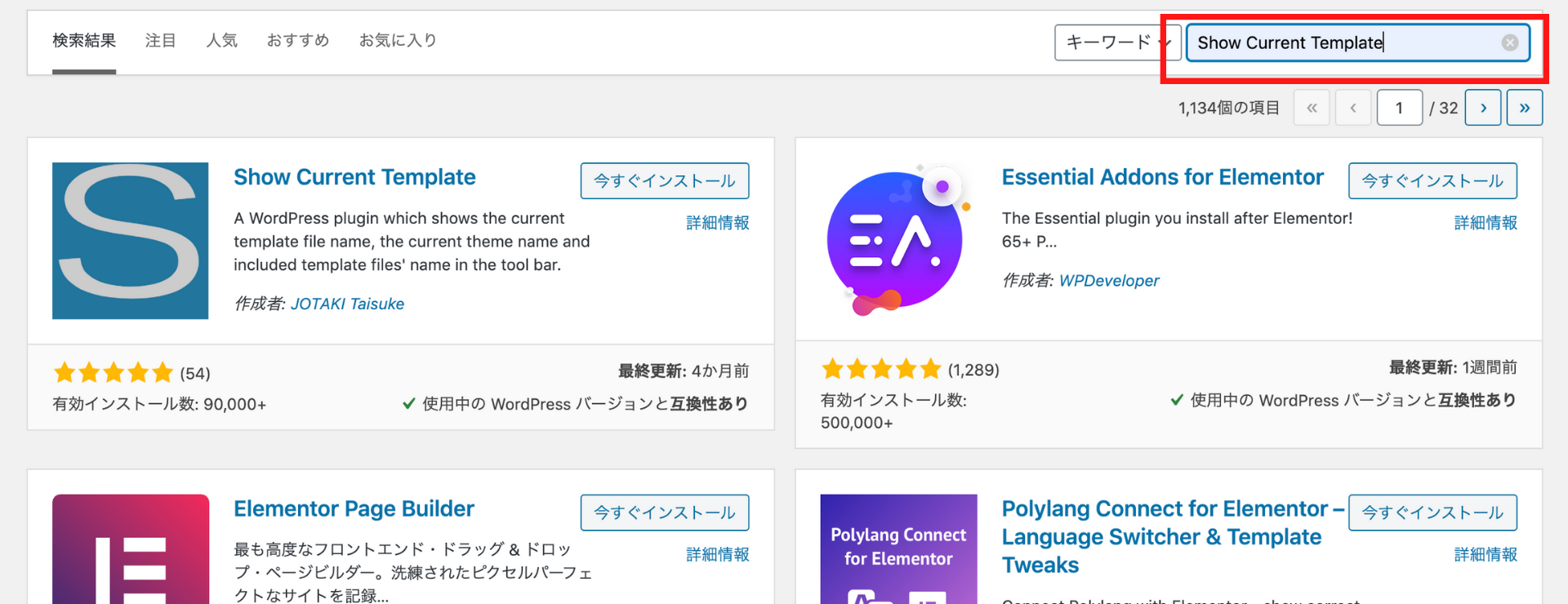Open the Show Current Template title link

(354, 177)
